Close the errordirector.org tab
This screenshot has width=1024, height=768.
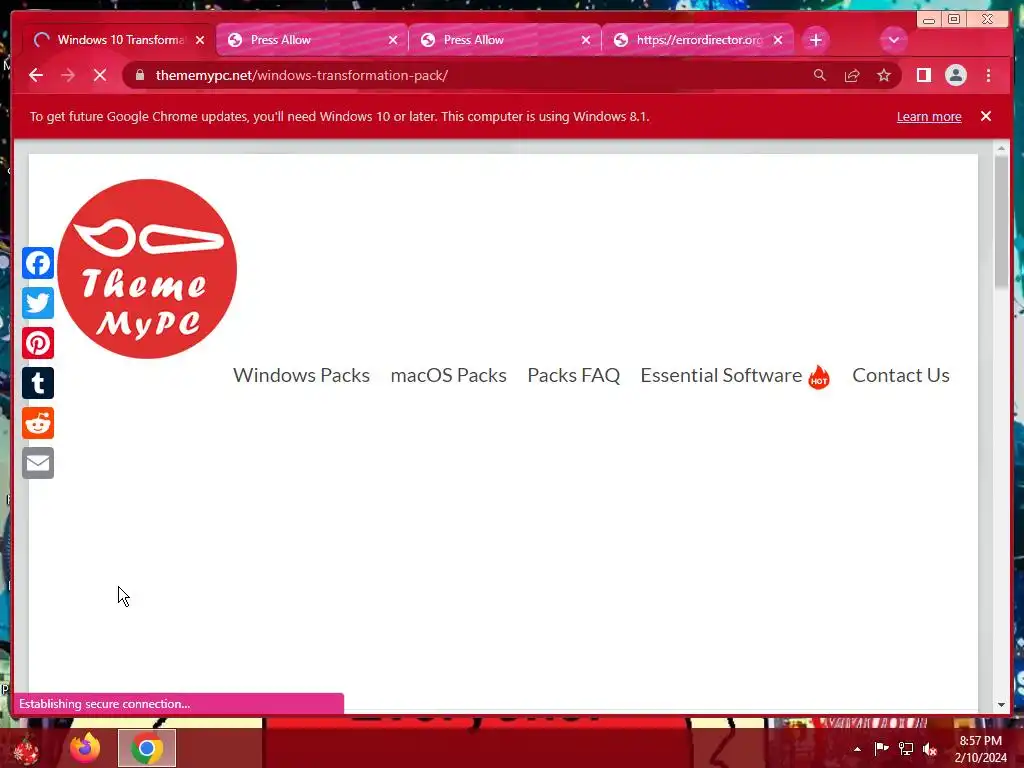point(778,40)
